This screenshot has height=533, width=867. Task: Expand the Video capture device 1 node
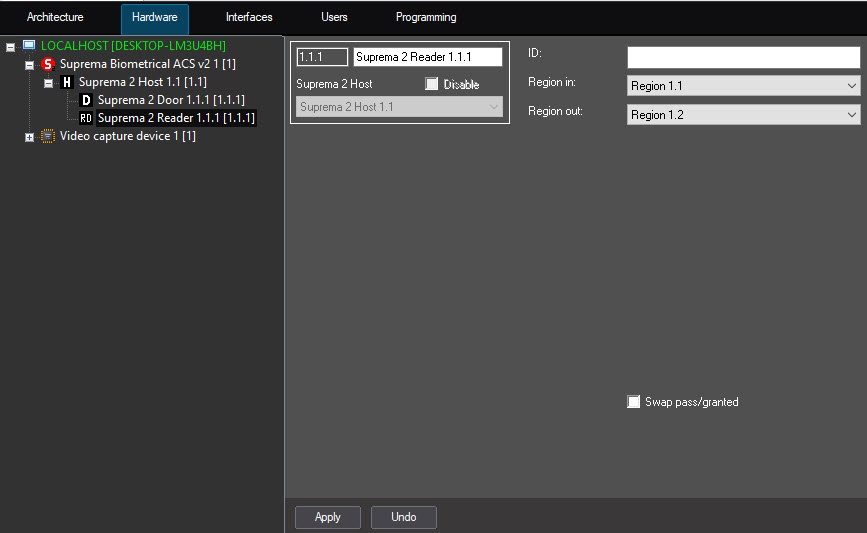coord(29,137)
